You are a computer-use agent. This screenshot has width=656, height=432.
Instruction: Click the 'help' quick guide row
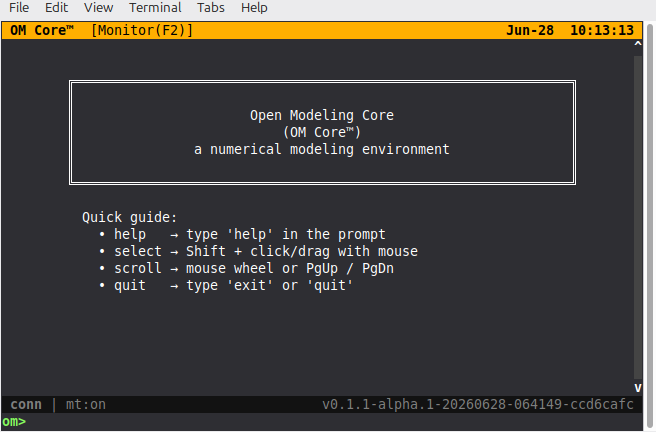[x=242, y=235]
